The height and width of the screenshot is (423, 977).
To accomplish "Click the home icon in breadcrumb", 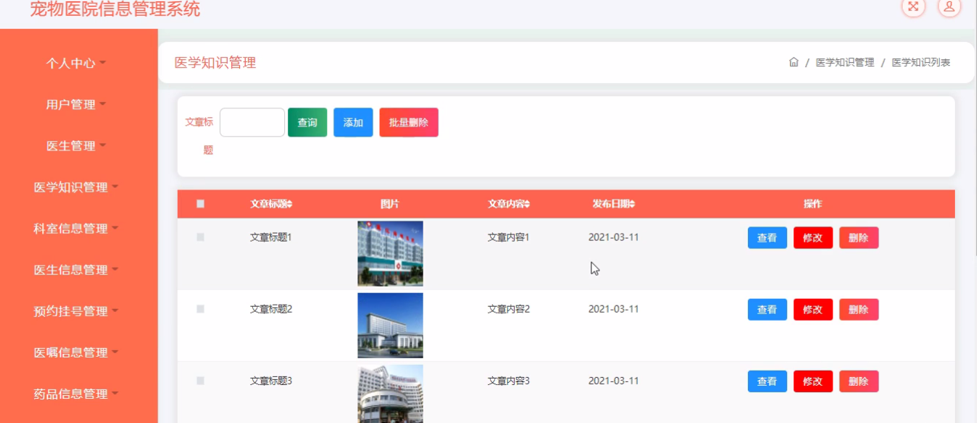I will (794, 62).
